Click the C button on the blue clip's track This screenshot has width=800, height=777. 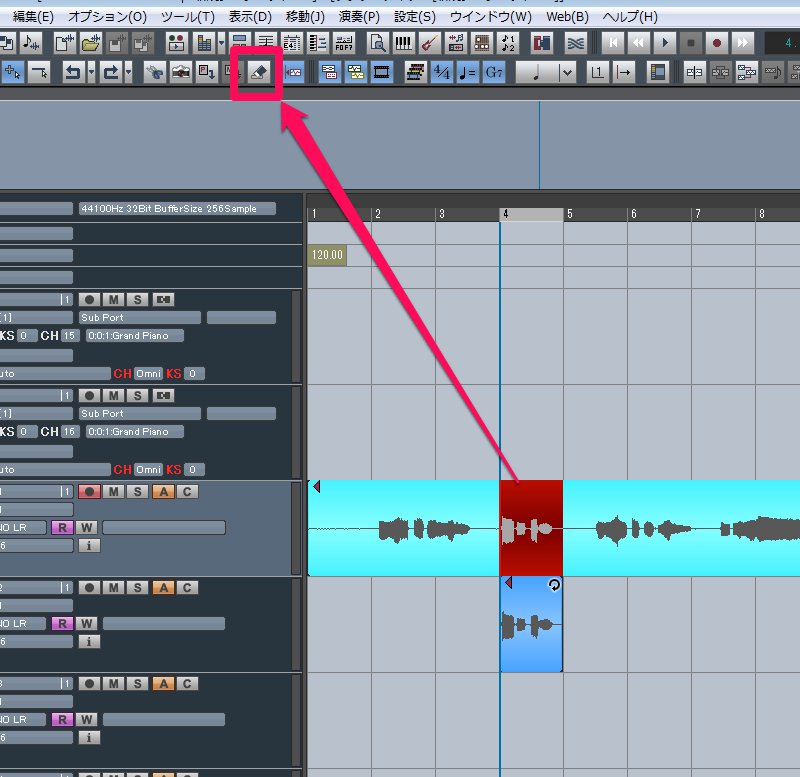(187, 588)
